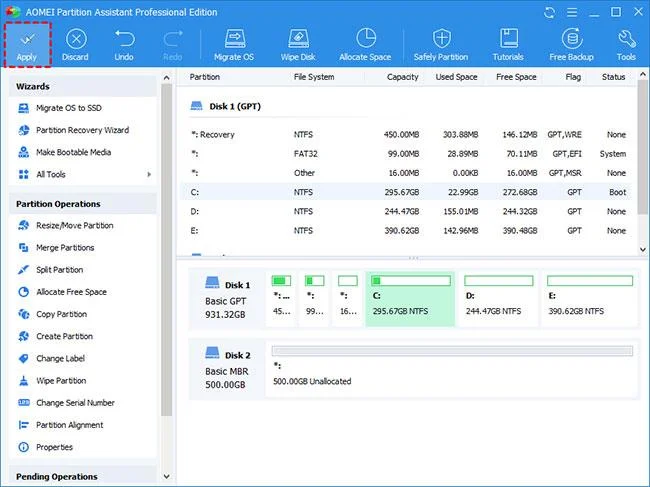Select Disk 2 Basic MBR label
This screenshot has height=487, width=650.
point(227,369)
